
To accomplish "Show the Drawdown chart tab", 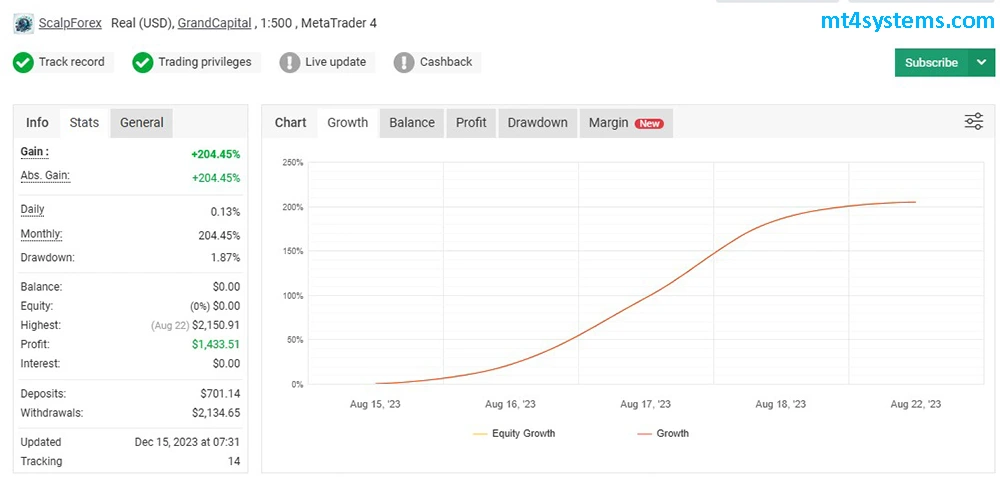I will point(537,122).
